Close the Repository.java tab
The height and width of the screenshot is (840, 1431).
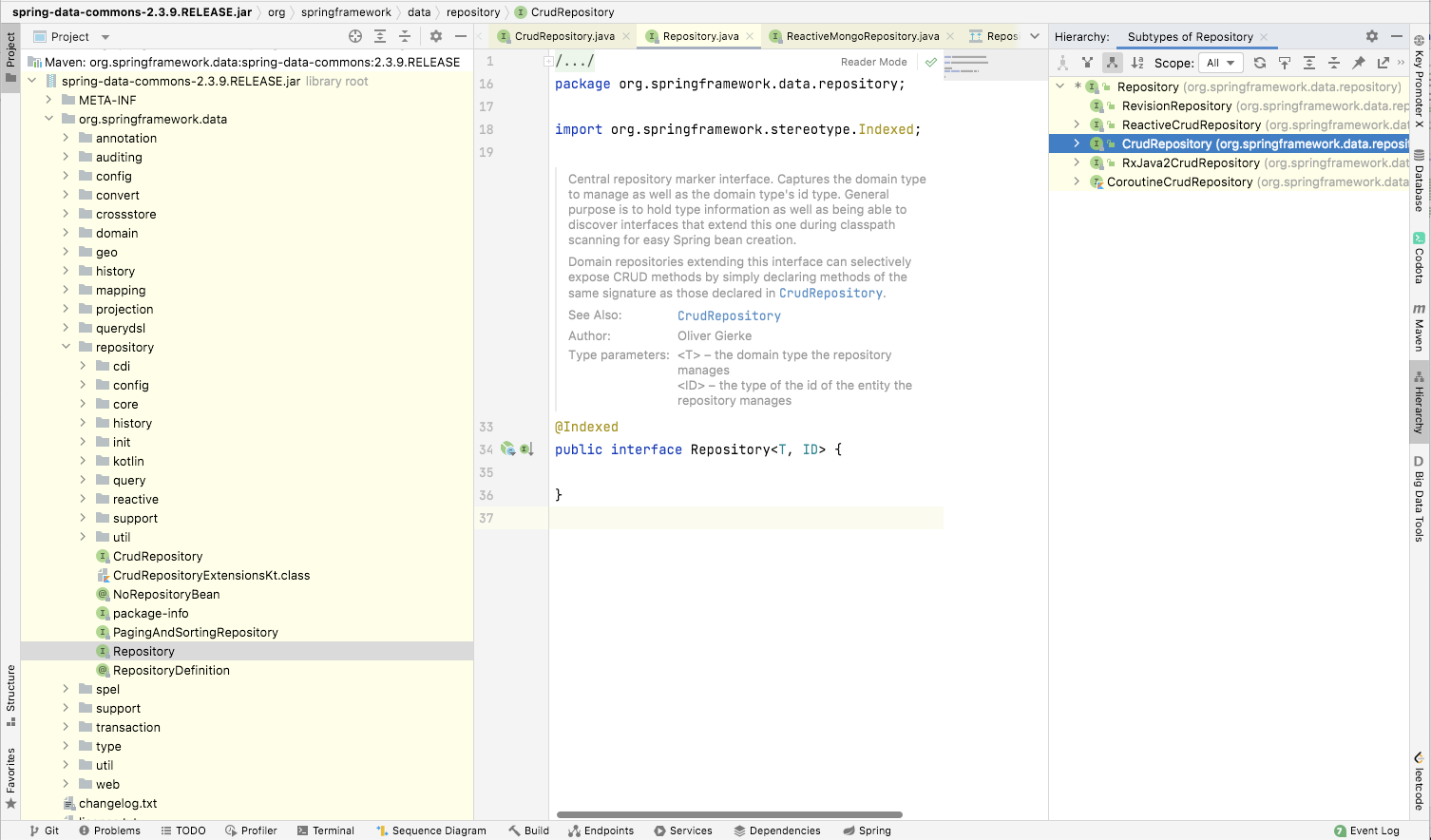click(x=750, y=36)
